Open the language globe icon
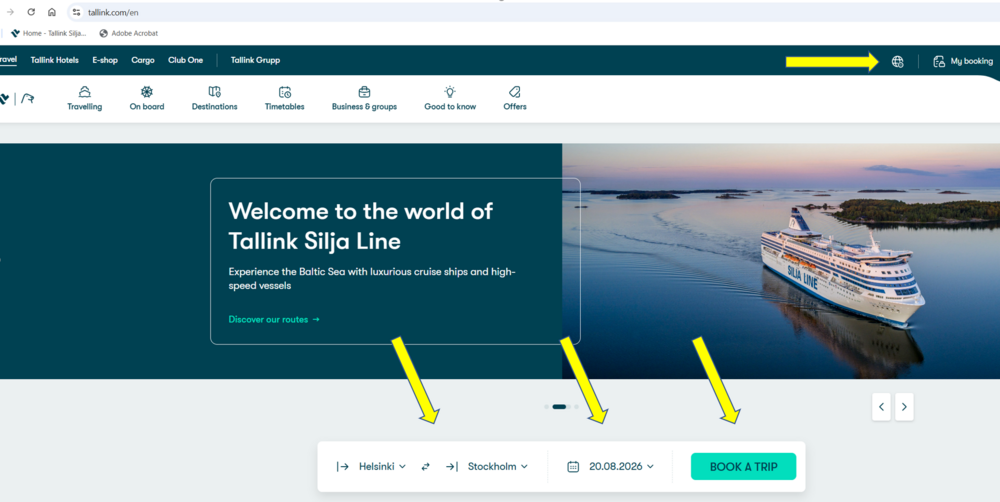1000x502 pixels. 897,62
